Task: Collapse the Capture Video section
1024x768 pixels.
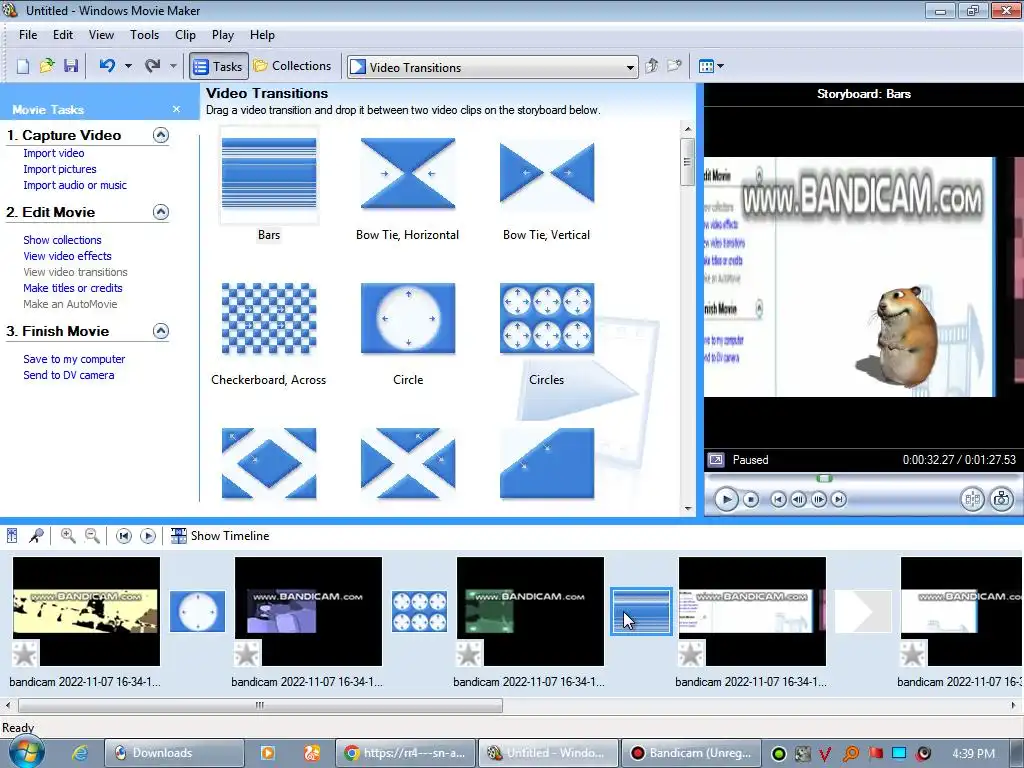Action: [x=161, y=135]
